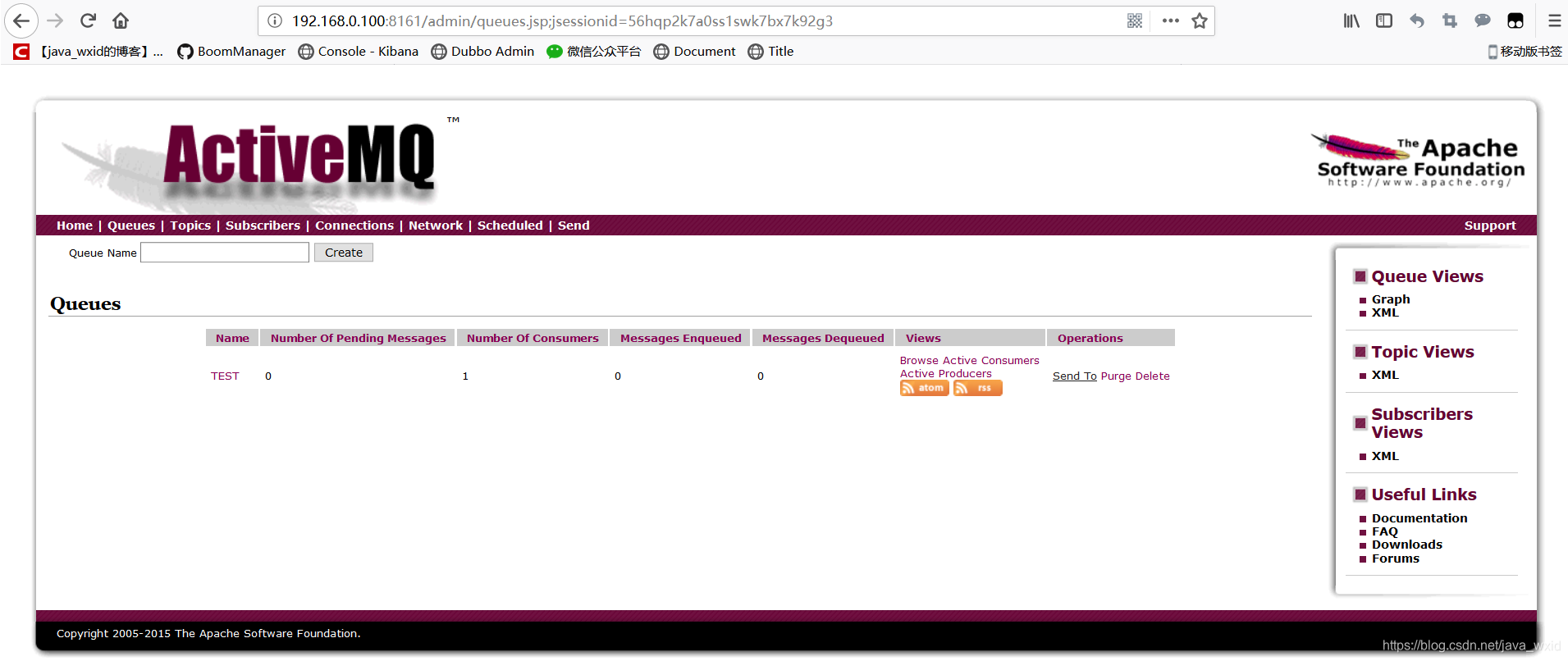
Task: Subscribe to TEST queue rss feed
Action: (x=978, y=388)
